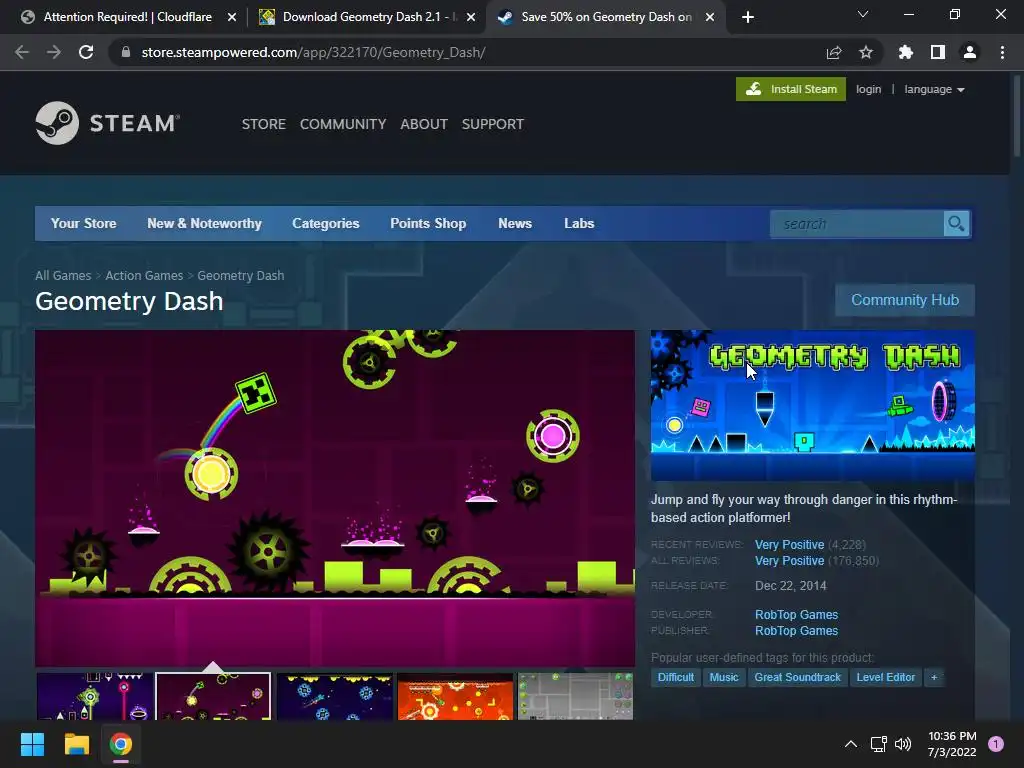Select the Level Editor tag
This screenshot has height=768, width=1024.
(886, 677)
